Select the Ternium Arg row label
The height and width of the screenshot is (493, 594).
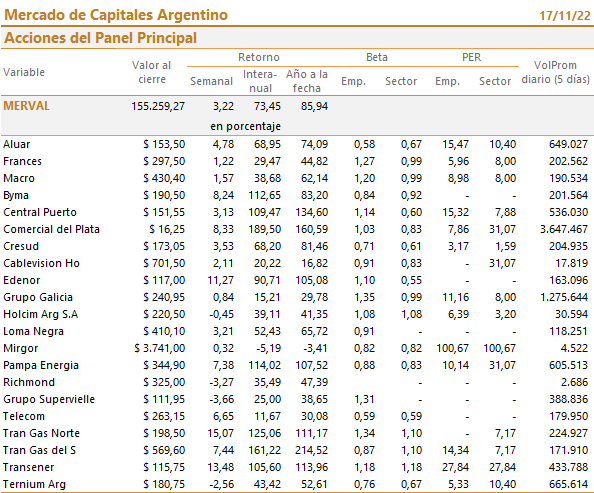click(x=34, y=484)
